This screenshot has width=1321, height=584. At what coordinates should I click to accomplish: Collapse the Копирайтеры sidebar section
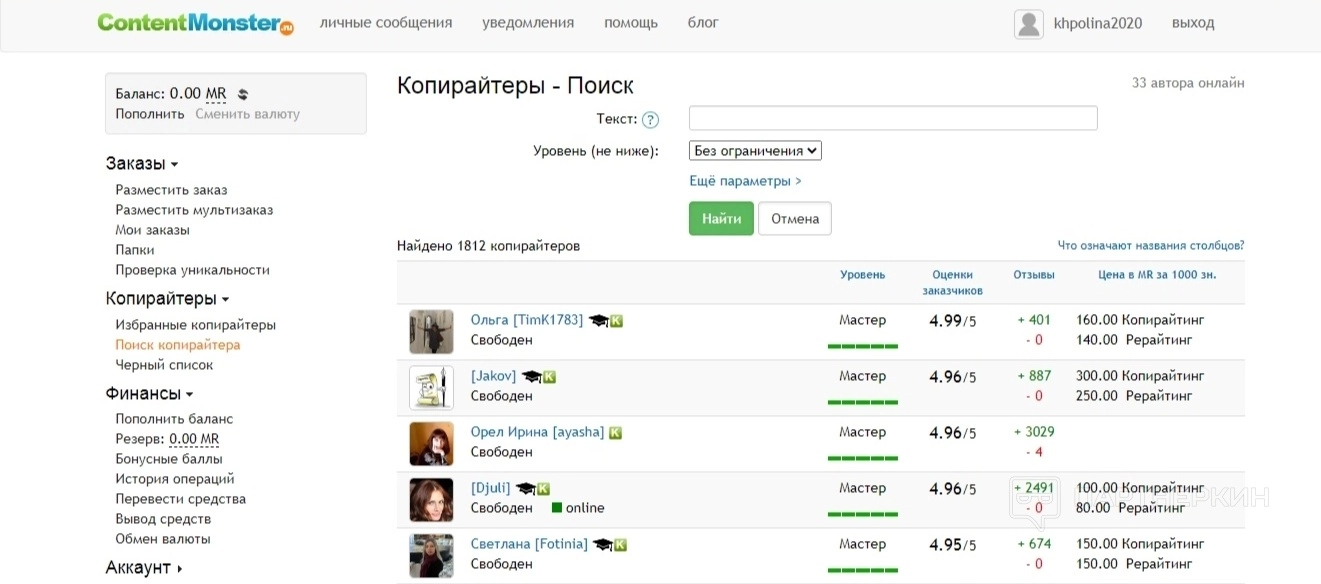pos(167,299)
